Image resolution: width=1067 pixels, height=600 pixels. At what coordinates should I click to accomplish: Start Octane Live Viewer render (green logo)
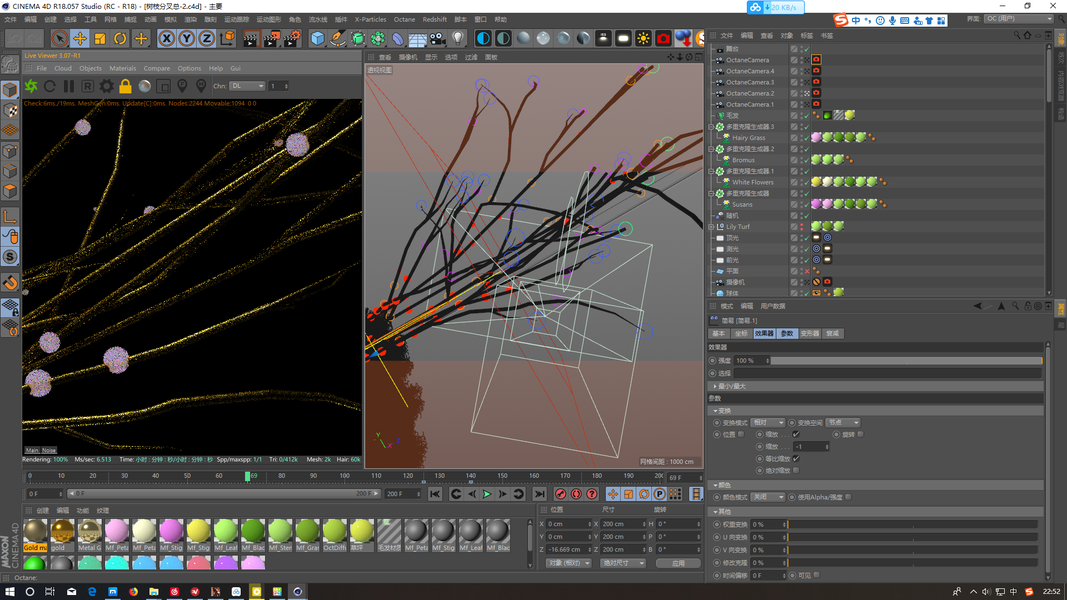(x=31, y=86)
